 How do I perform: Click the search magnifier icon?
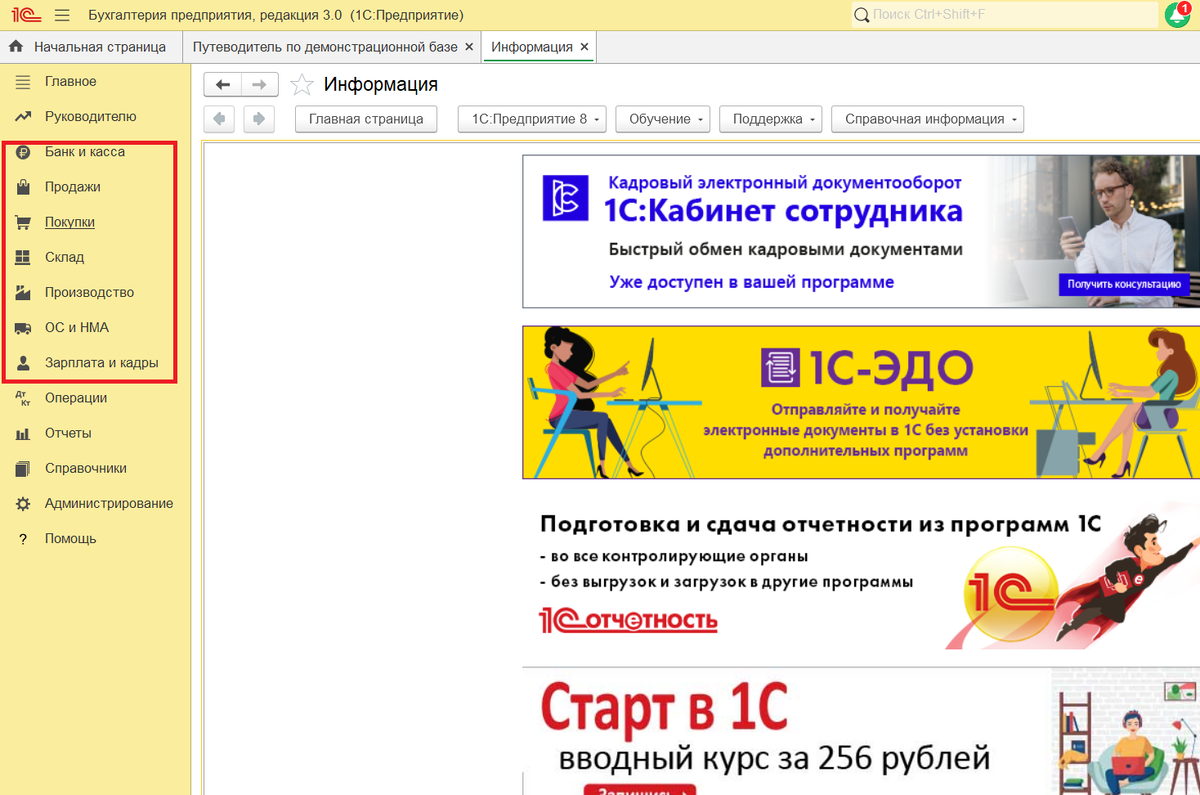point(862,15)
